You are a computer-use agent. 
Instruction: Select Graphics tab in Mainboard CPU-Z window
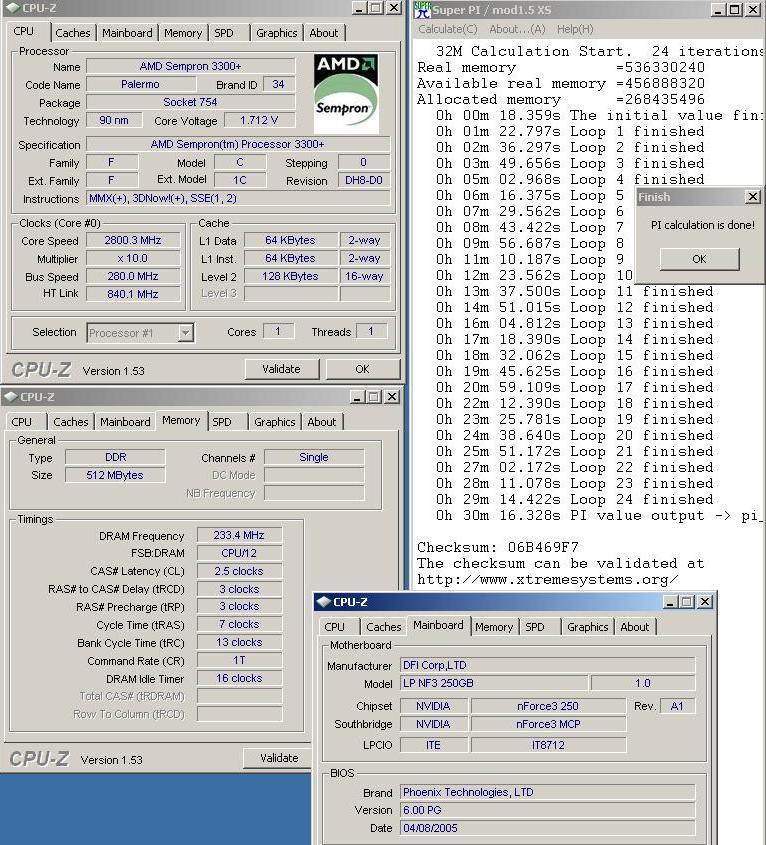coord(588,627)
